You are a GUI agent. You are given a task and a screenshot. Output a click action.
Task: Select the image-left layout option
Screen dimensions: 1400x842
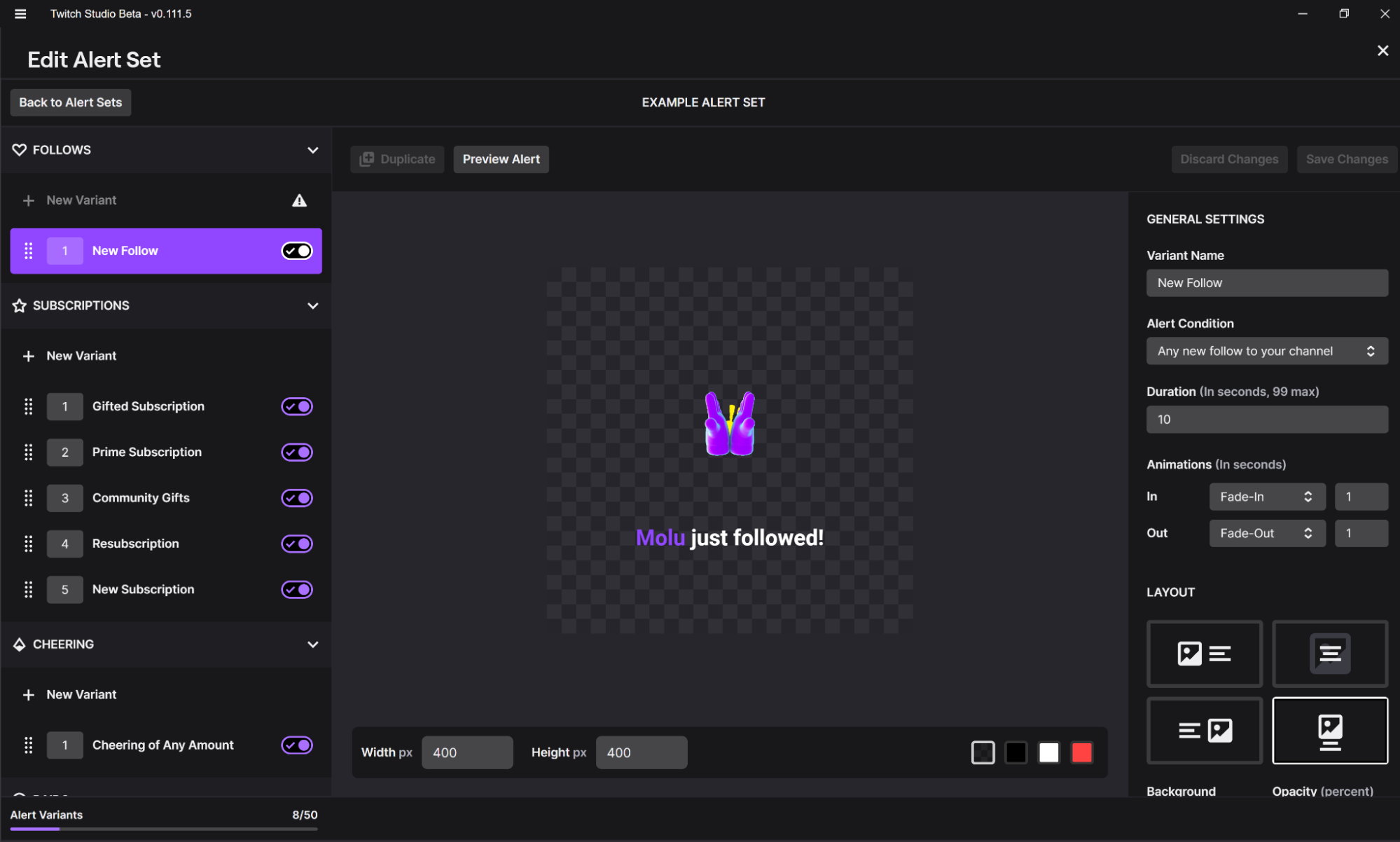pyautogui.click(x=1203, y=654)
